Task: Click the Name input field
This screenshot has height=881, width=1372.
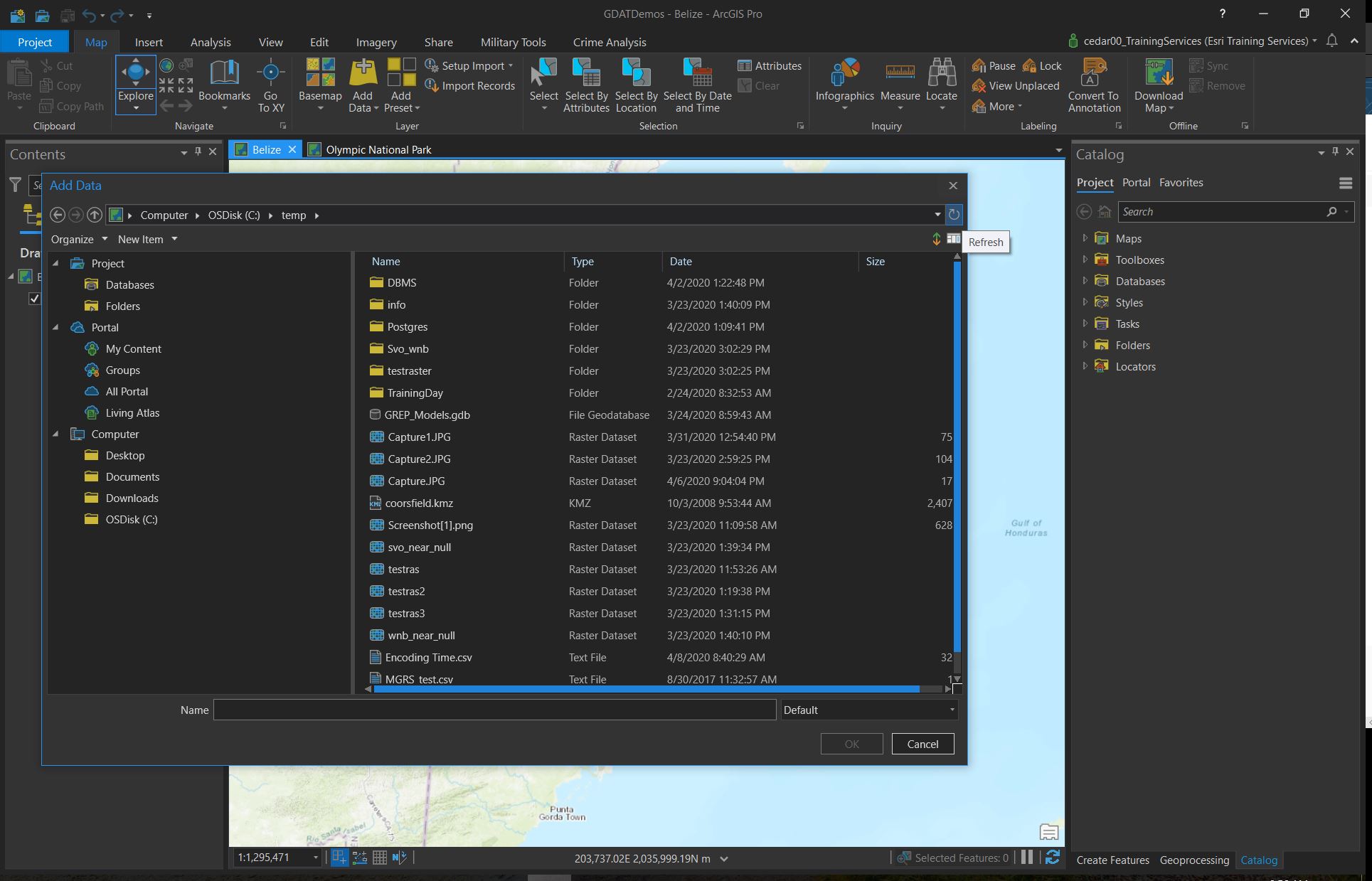Action: tap(494, 710)
